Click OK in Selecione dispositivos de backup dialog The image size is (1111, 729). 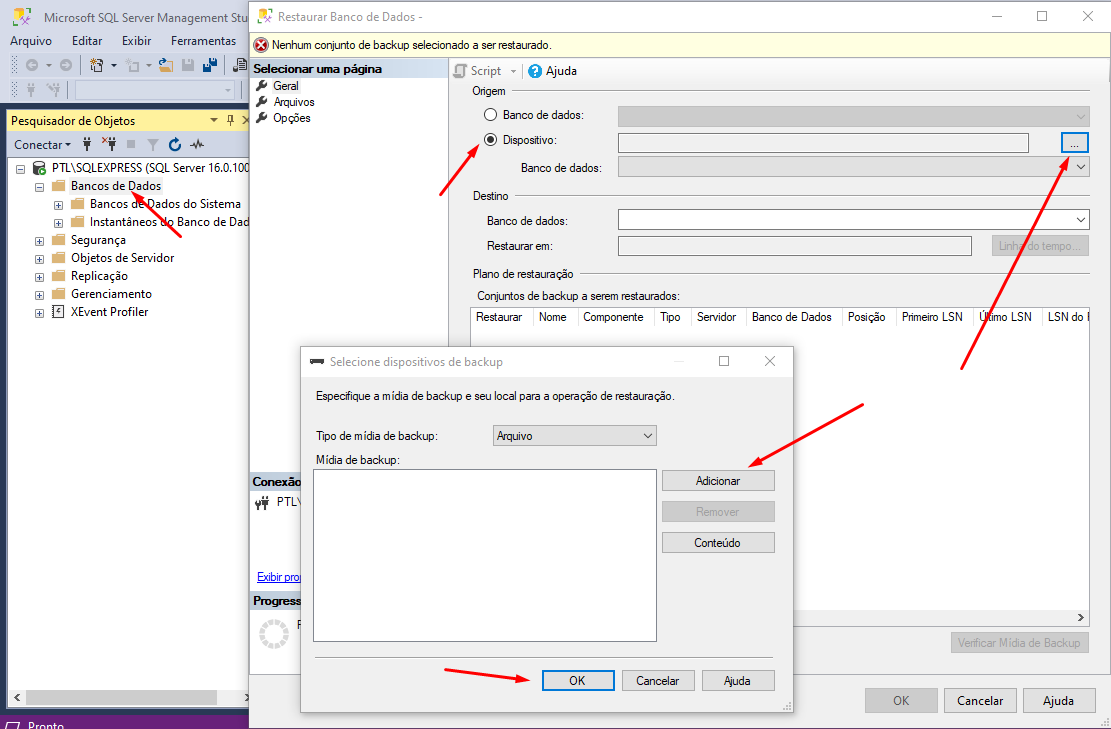point(577,680)
